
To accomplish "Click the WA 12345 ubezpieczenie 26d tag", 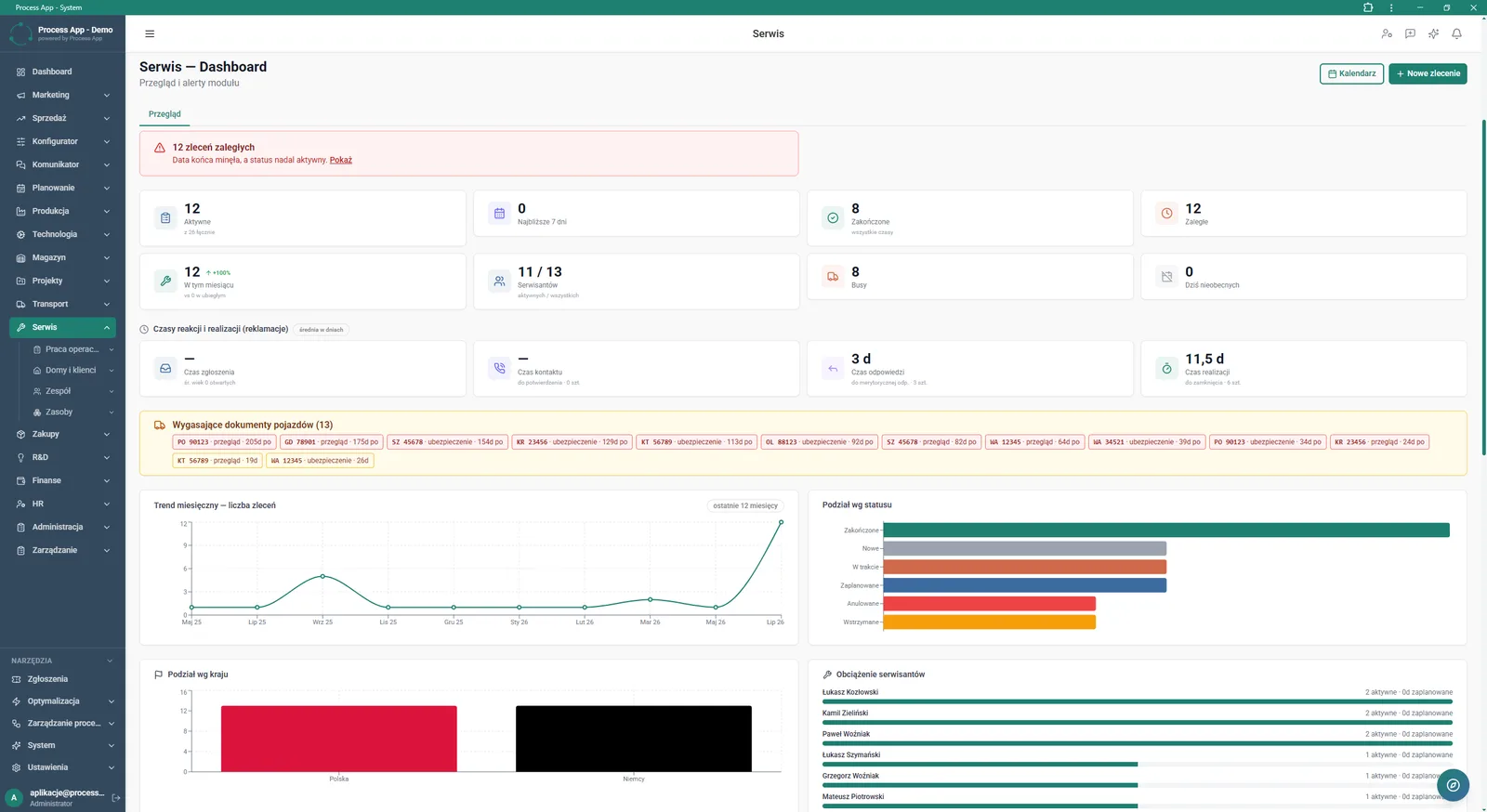I will point(320,461).
